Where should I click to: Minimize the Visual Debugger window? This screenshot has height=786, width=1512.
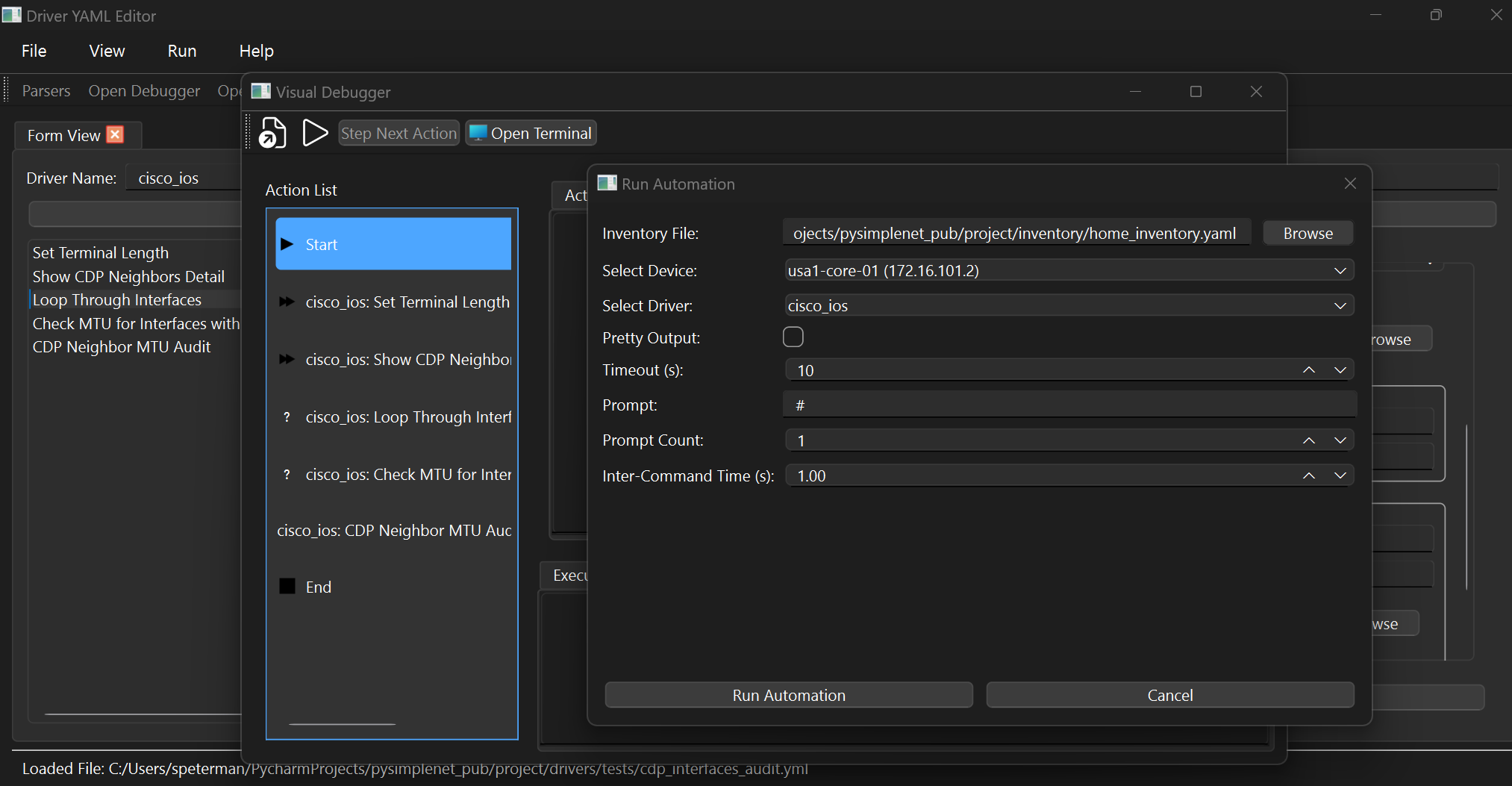1135,91
